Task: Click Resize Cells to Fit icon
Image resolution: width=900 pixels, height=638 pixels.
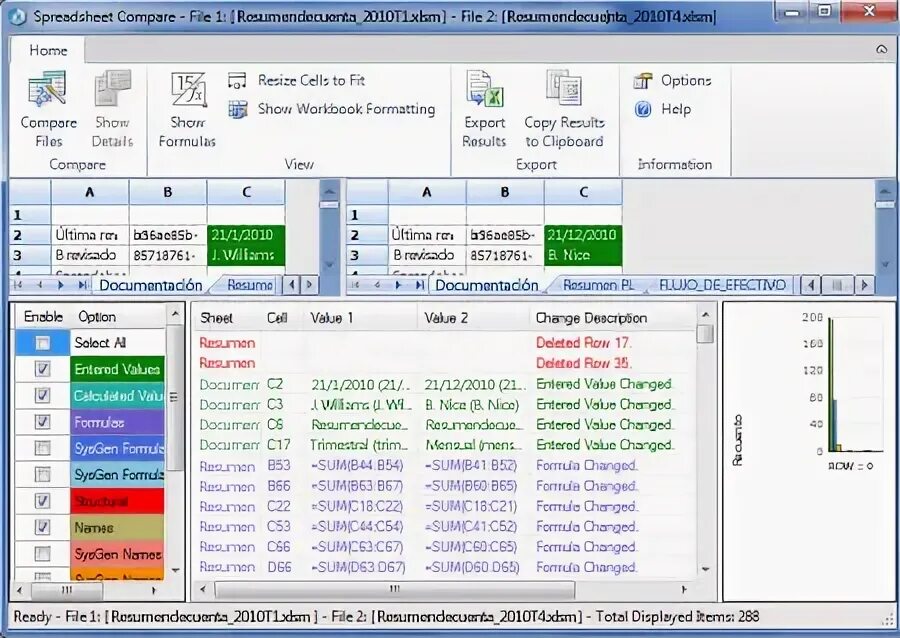Action: [x=237, y=81]
